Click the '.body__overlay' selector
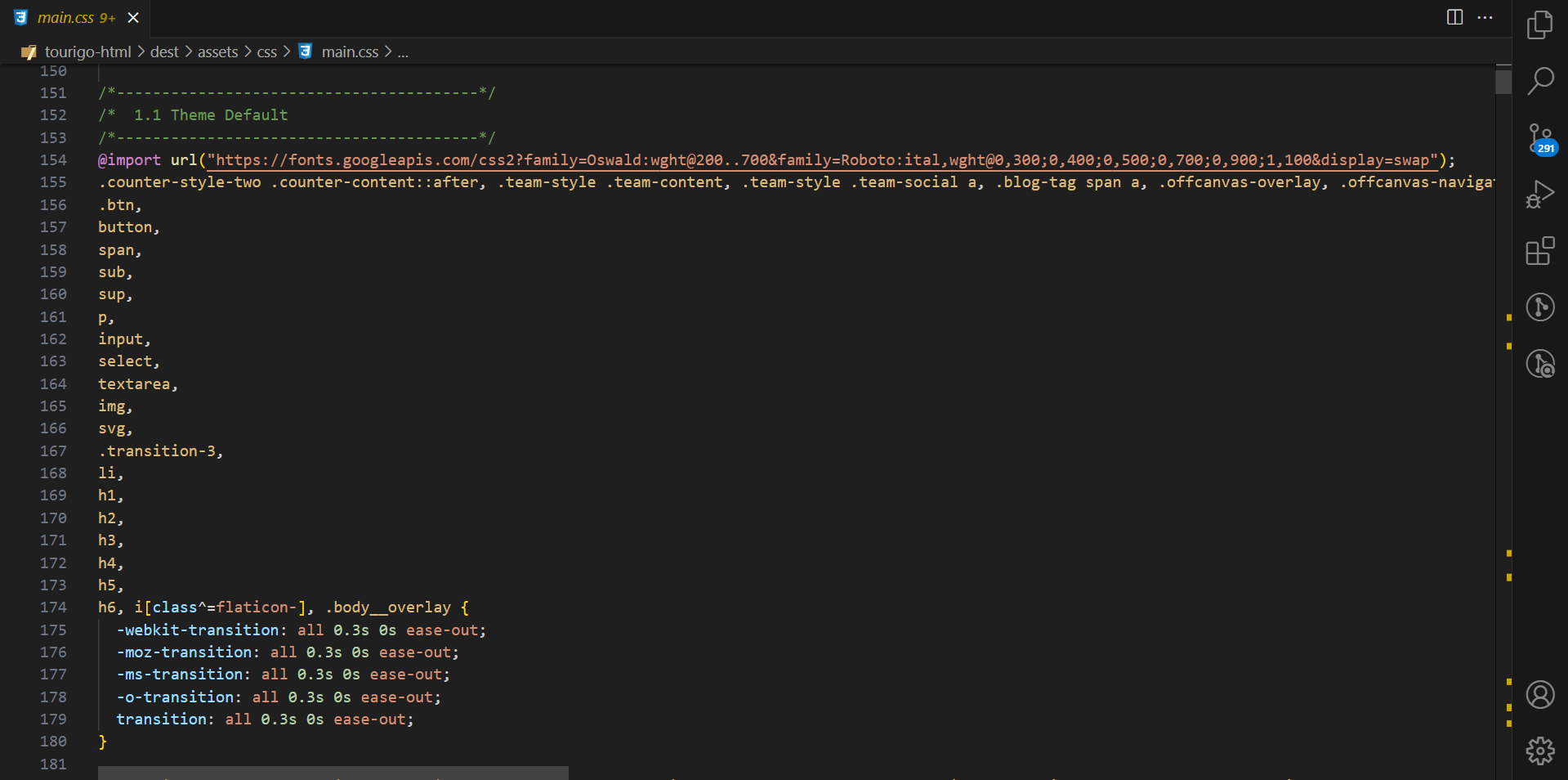This screenshot has height=780, width=1568. (x=388, y=607)
